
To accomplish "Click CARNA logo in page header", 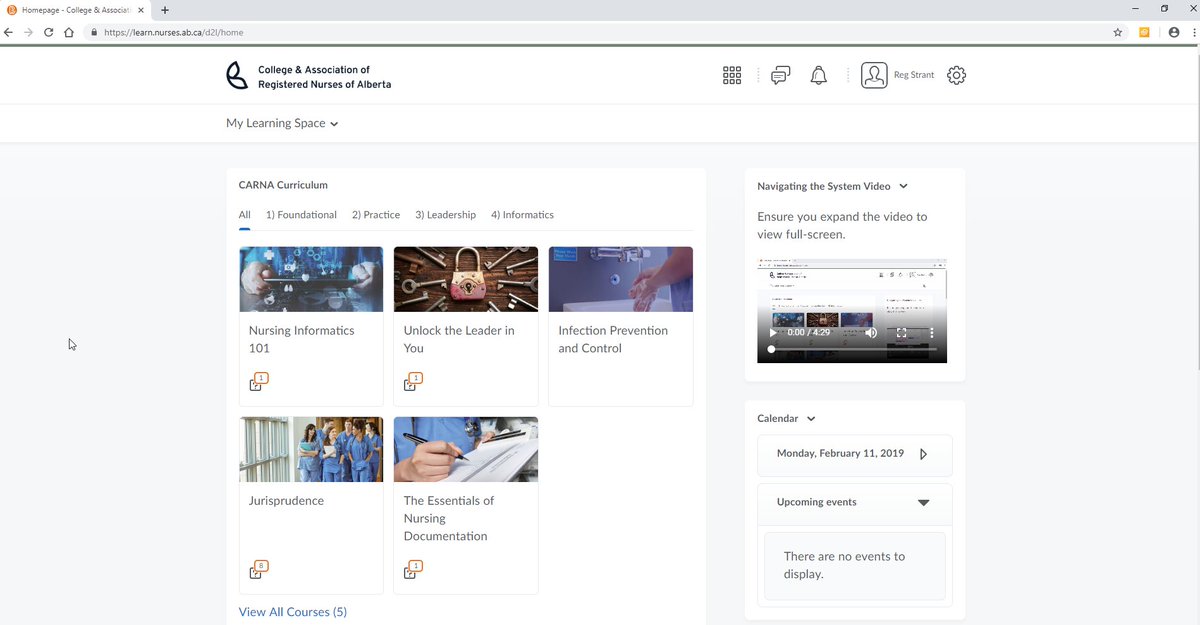I will pos(309,77).
